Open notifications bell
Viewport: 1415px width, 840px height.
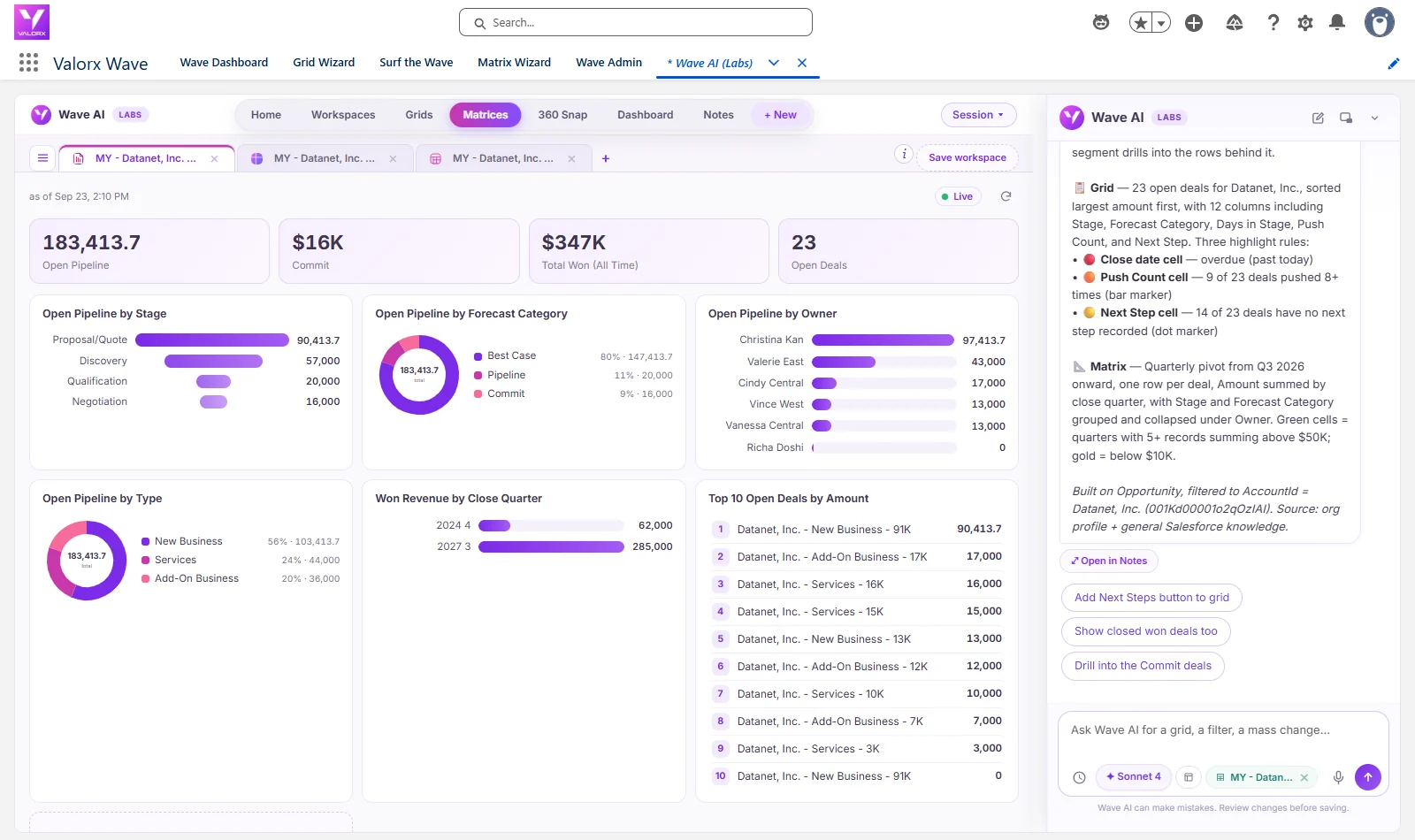click(x=1337, y=23)
